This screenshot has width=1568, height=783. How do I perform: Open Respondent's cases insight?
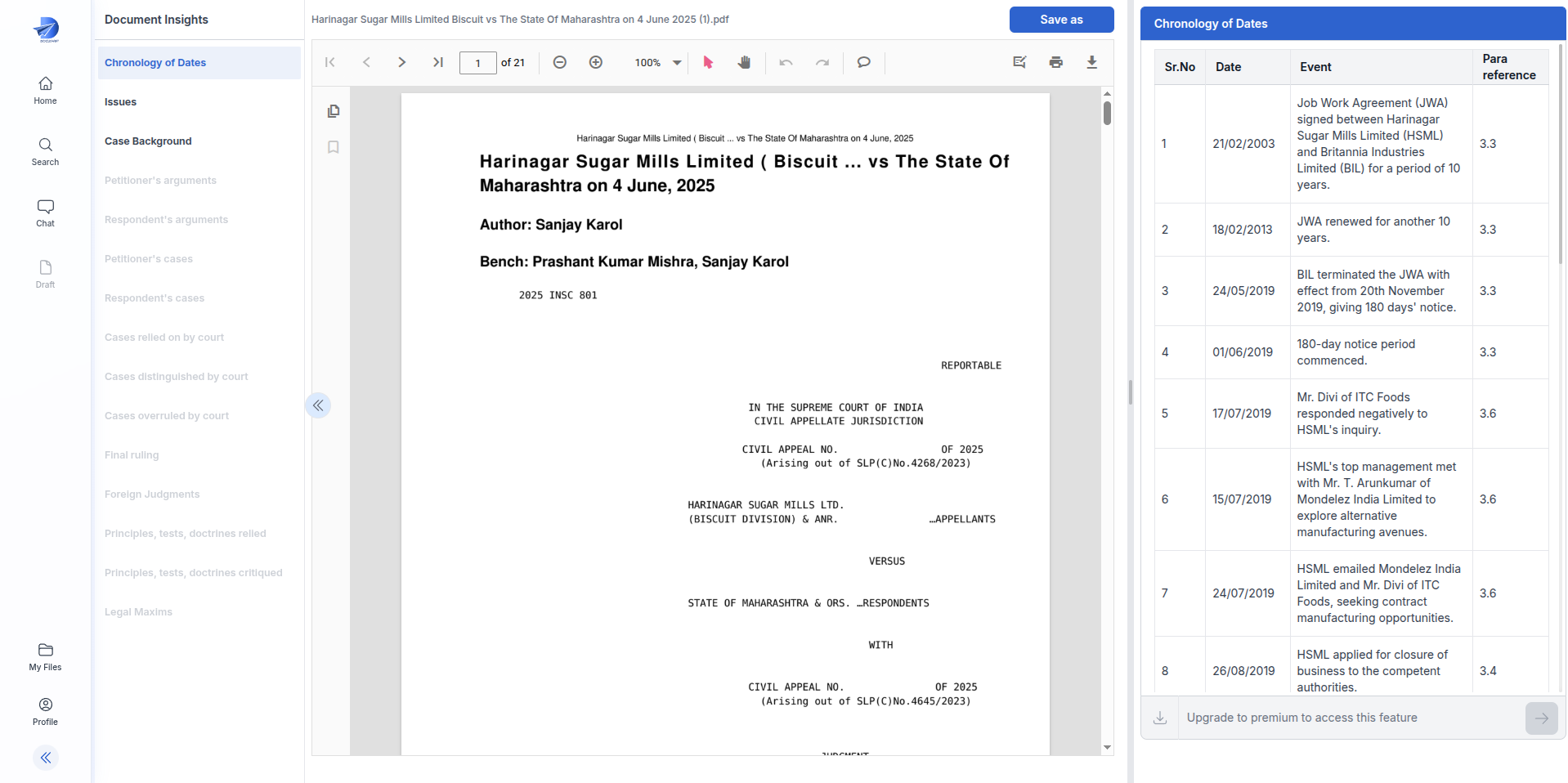(x=199, y=298)
